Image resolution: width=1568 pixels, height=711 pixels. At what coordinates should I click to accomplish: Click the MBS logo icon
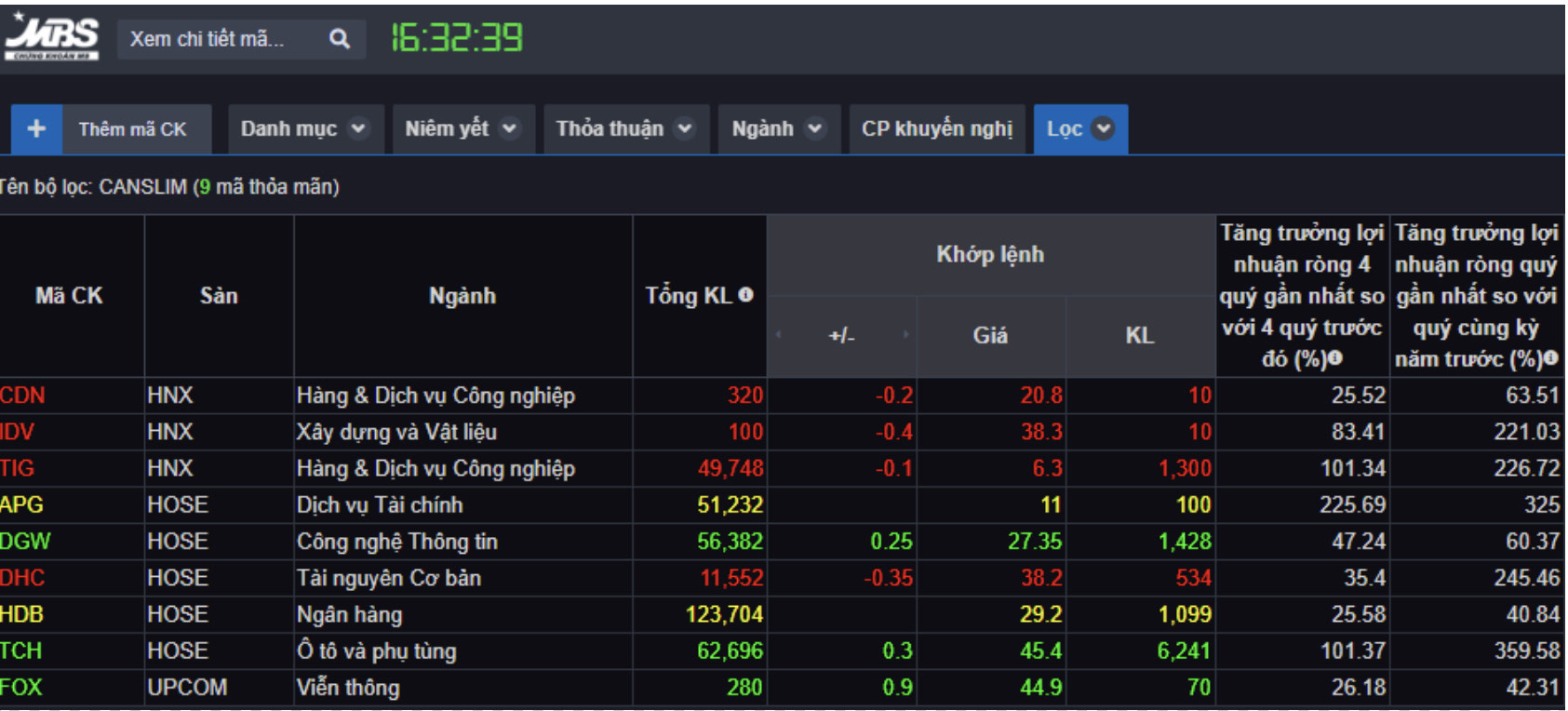click(52, 37)
